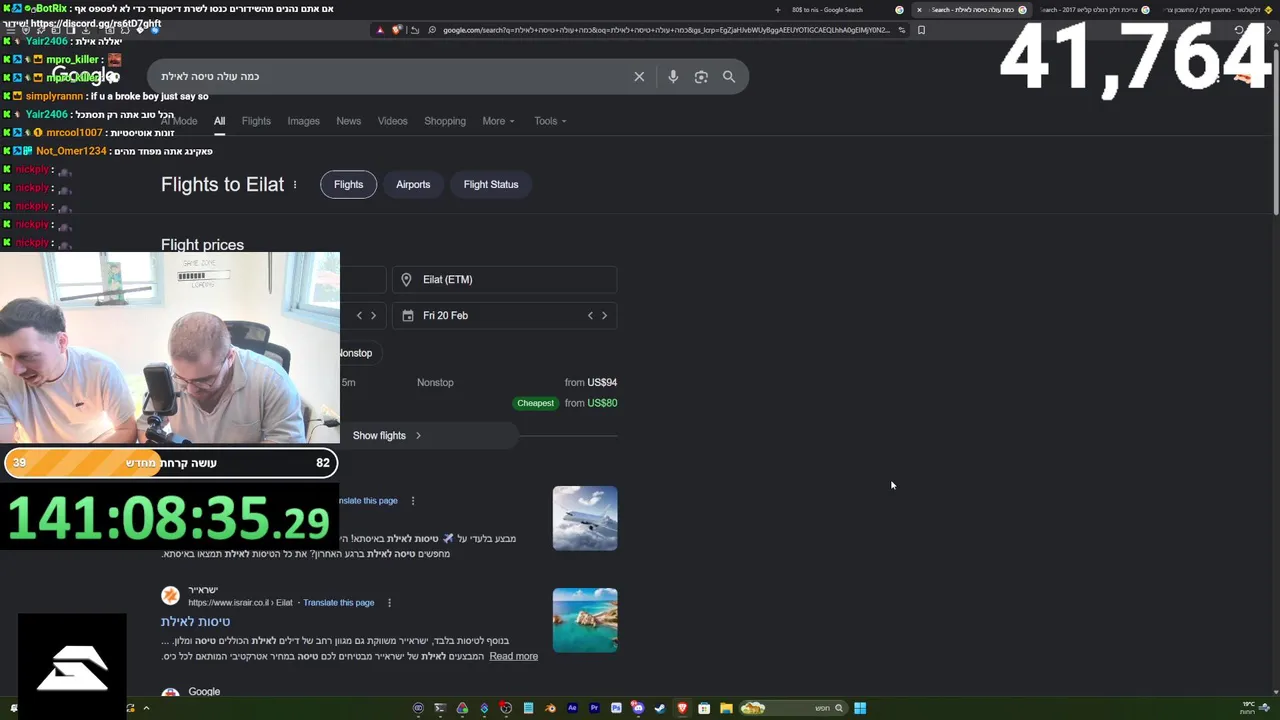Viewport: 1280px width, 720px height.
Task: Click the calendar icon beside Fri 20 Feb
Action: click(408, 316)
